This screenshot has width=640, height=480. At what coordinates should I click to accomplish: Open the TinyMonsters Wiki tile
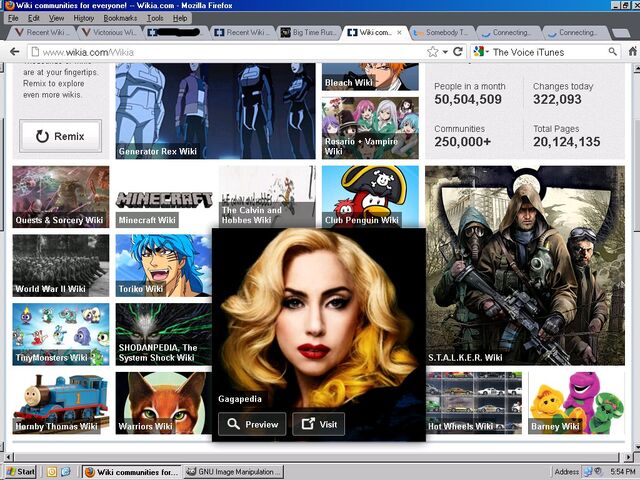pyautogui.click(x=61, y=334)
